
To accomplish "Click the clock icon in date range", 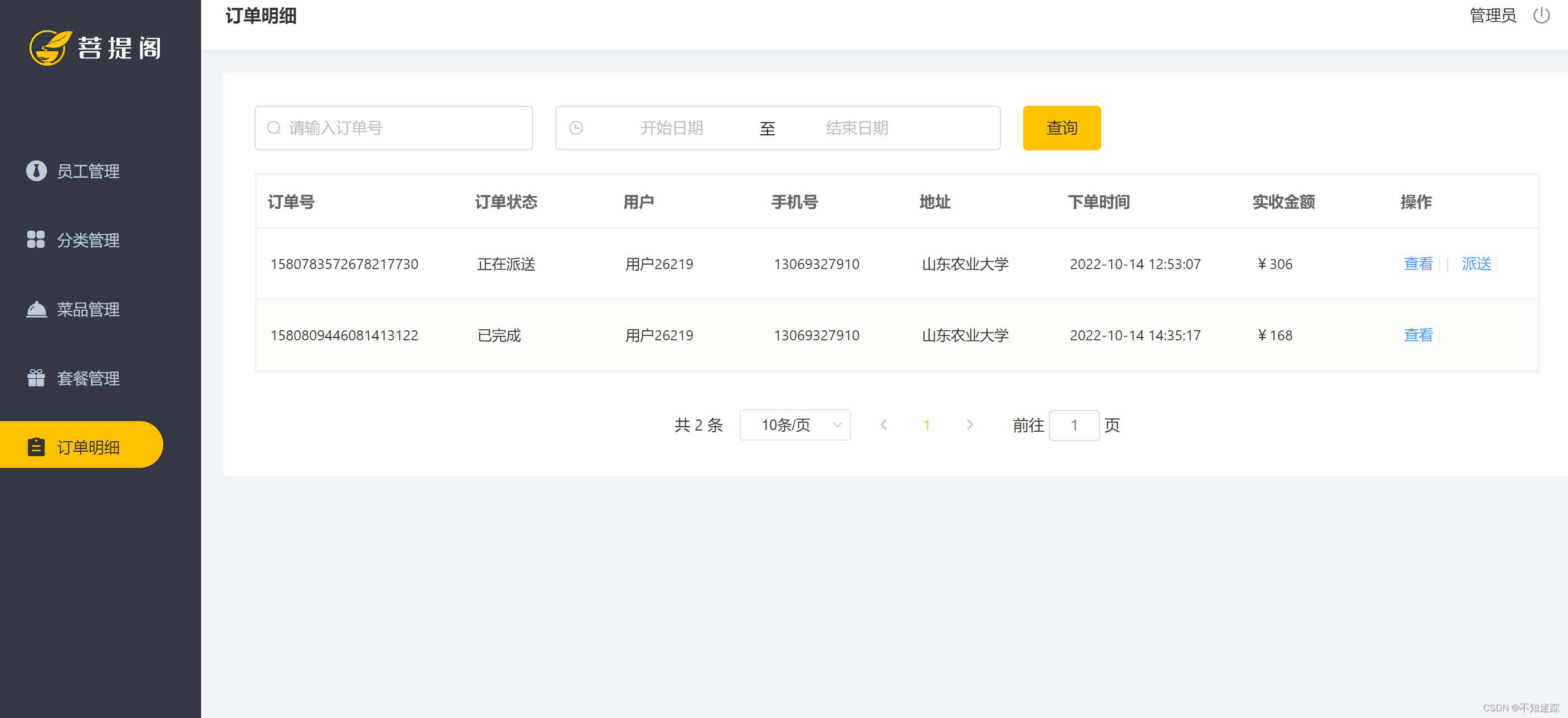I will (x=575, y=128).
